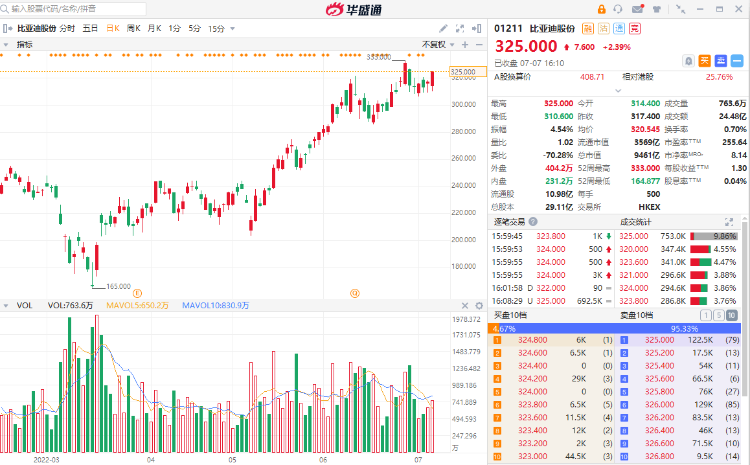
Task: Show 1-level order book depth
Action: pyautogui.click(x=705, y=315)
